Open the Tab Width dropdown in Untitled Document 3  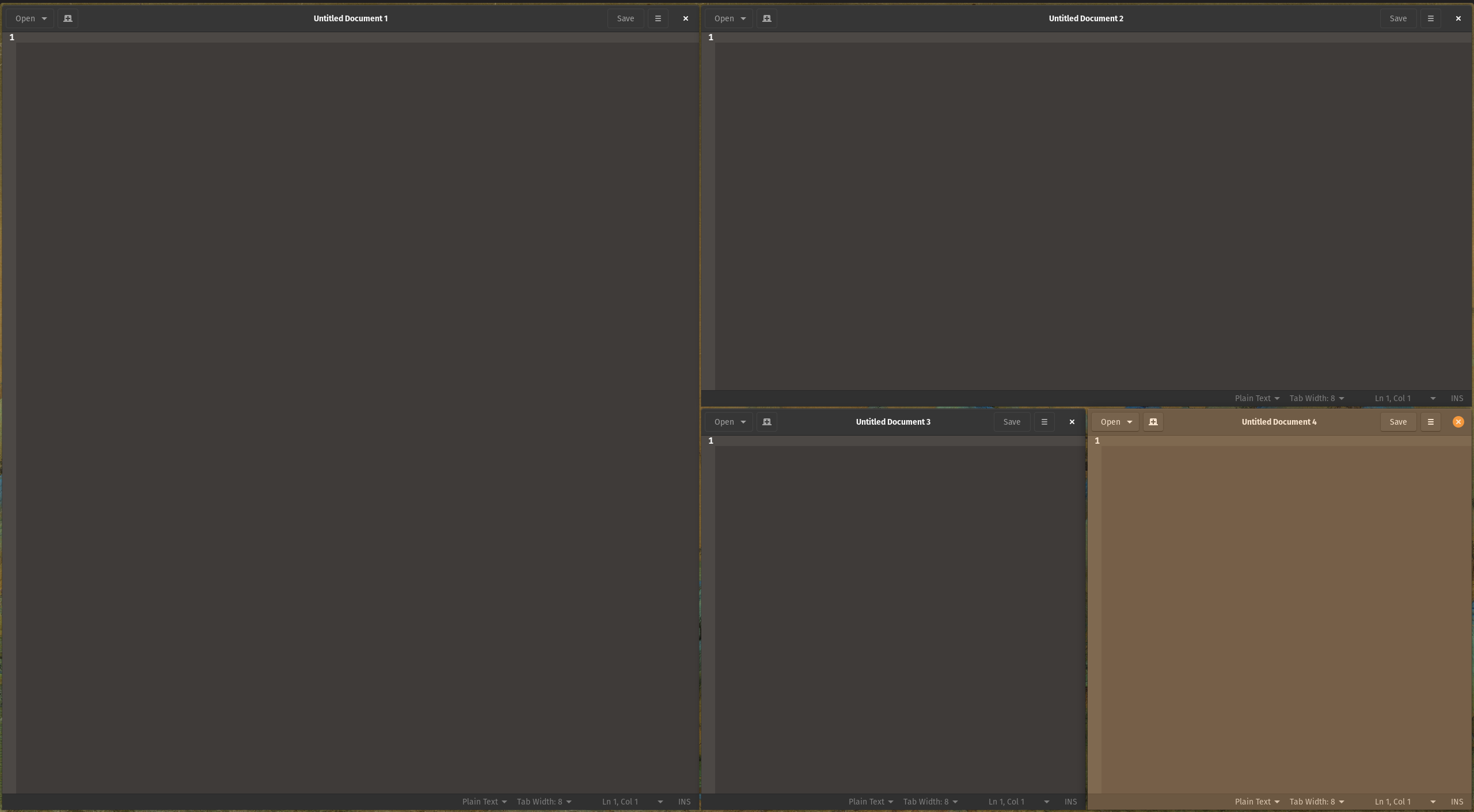tap(930, 801)
